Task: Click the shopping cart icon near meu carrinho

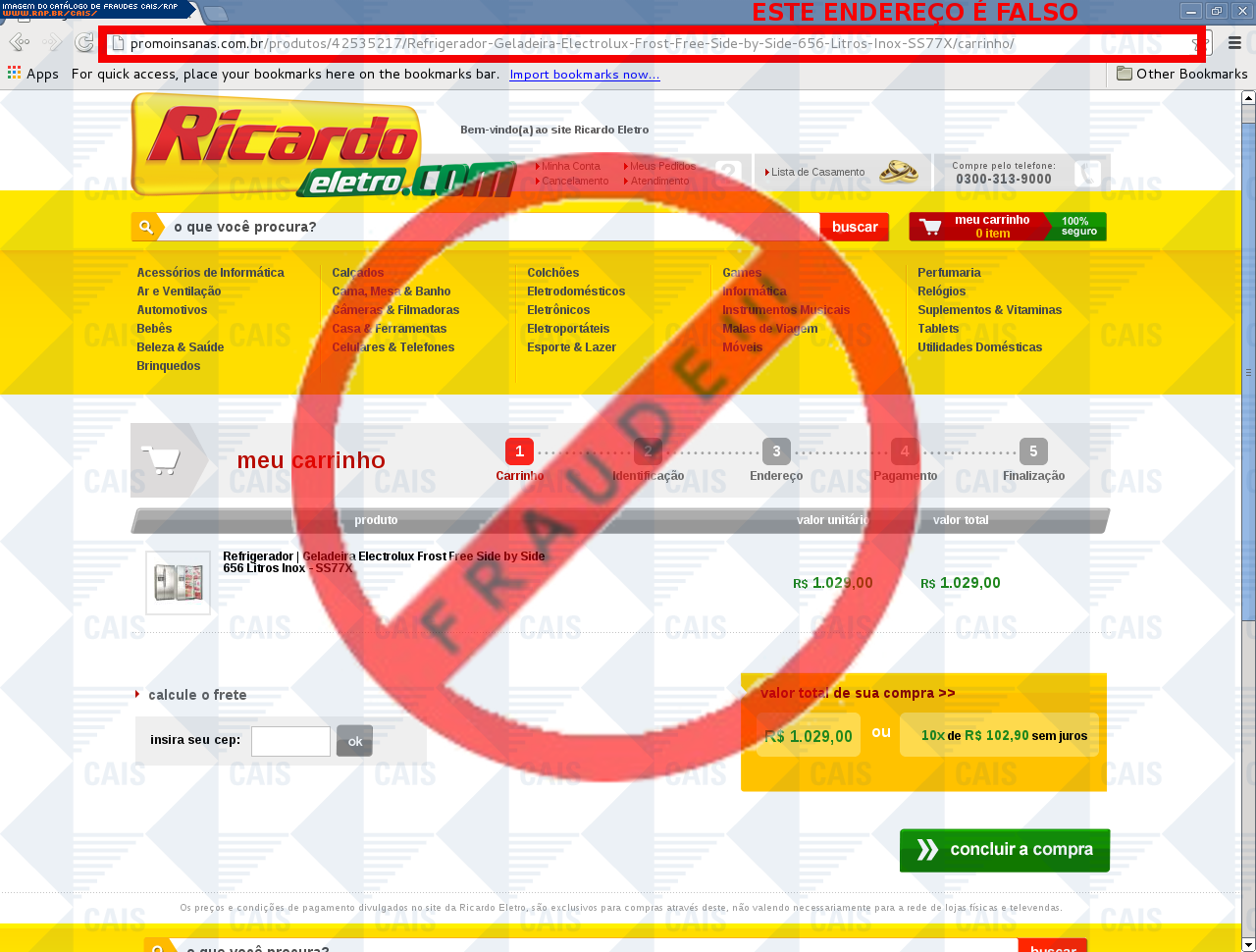Action: (930, 227)
